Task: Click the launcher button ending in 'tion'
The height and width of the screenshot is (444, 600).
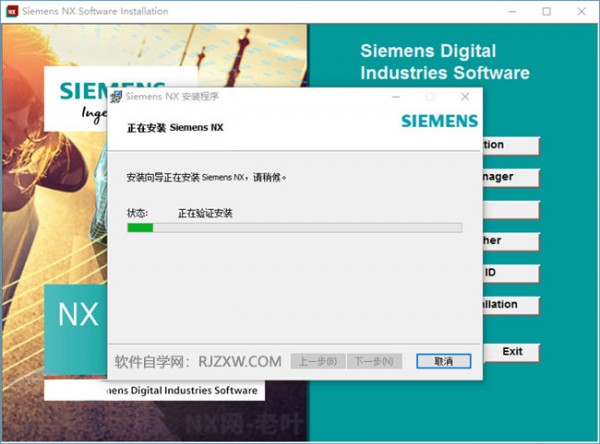Action: [512, 145]
